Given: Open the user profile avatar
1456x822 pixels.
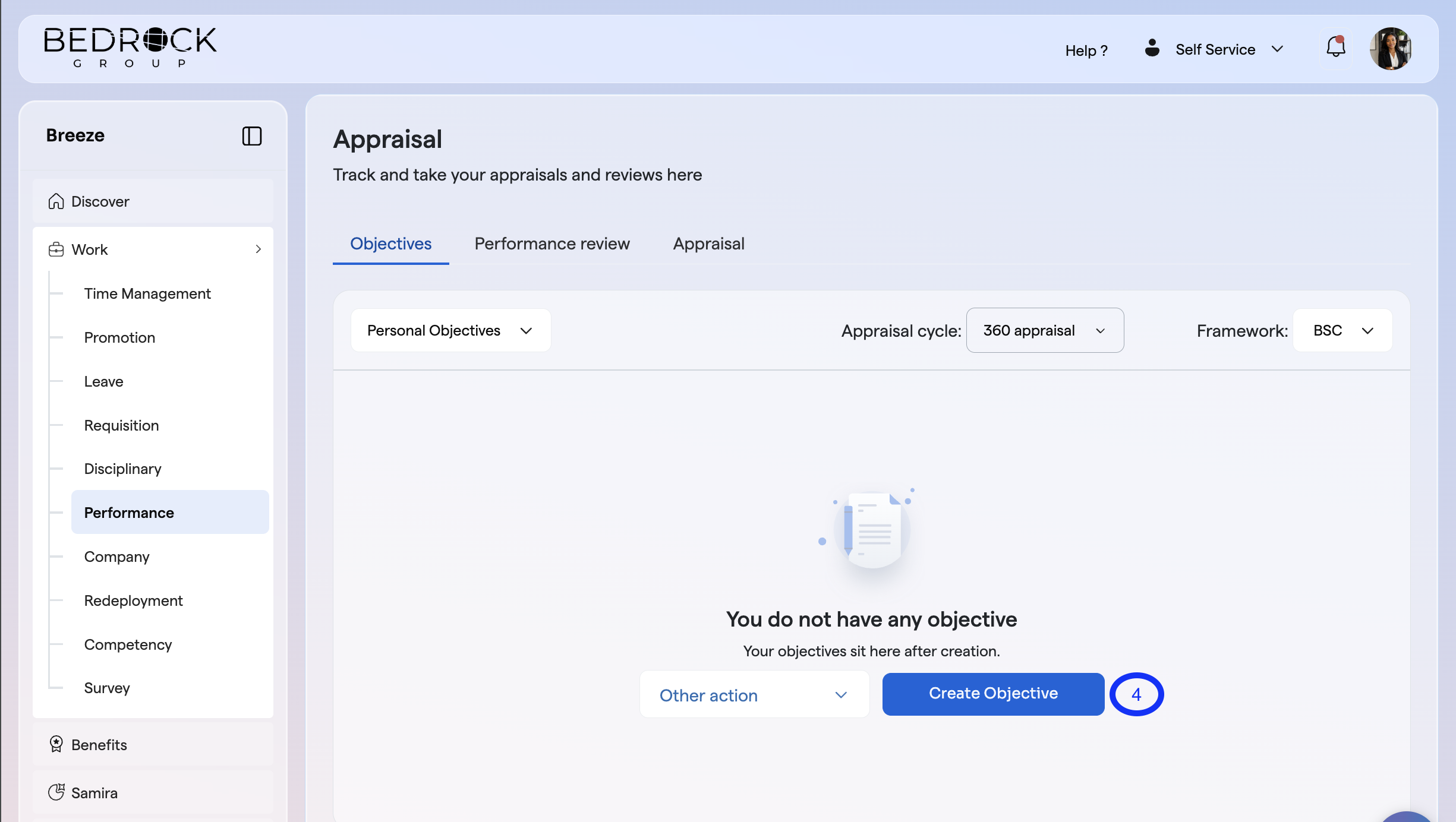Looking at the screenshot, I should [1391, 49].
